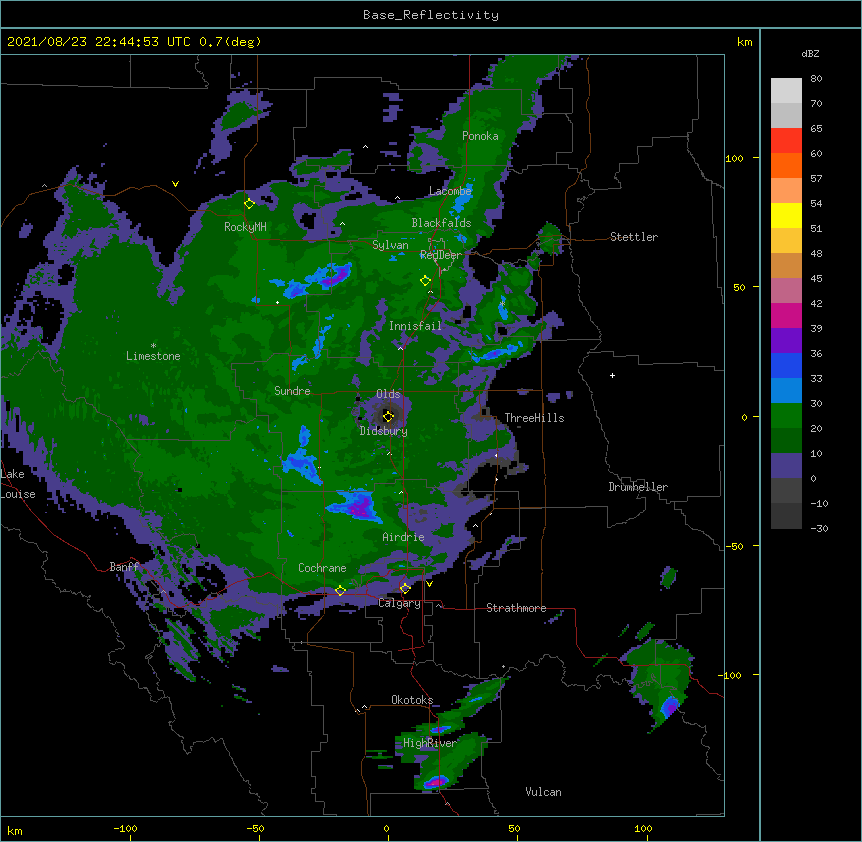Viewport: 862px width, 842px height.
Task: Click the Airdrie city label
Action: [404, 537]
